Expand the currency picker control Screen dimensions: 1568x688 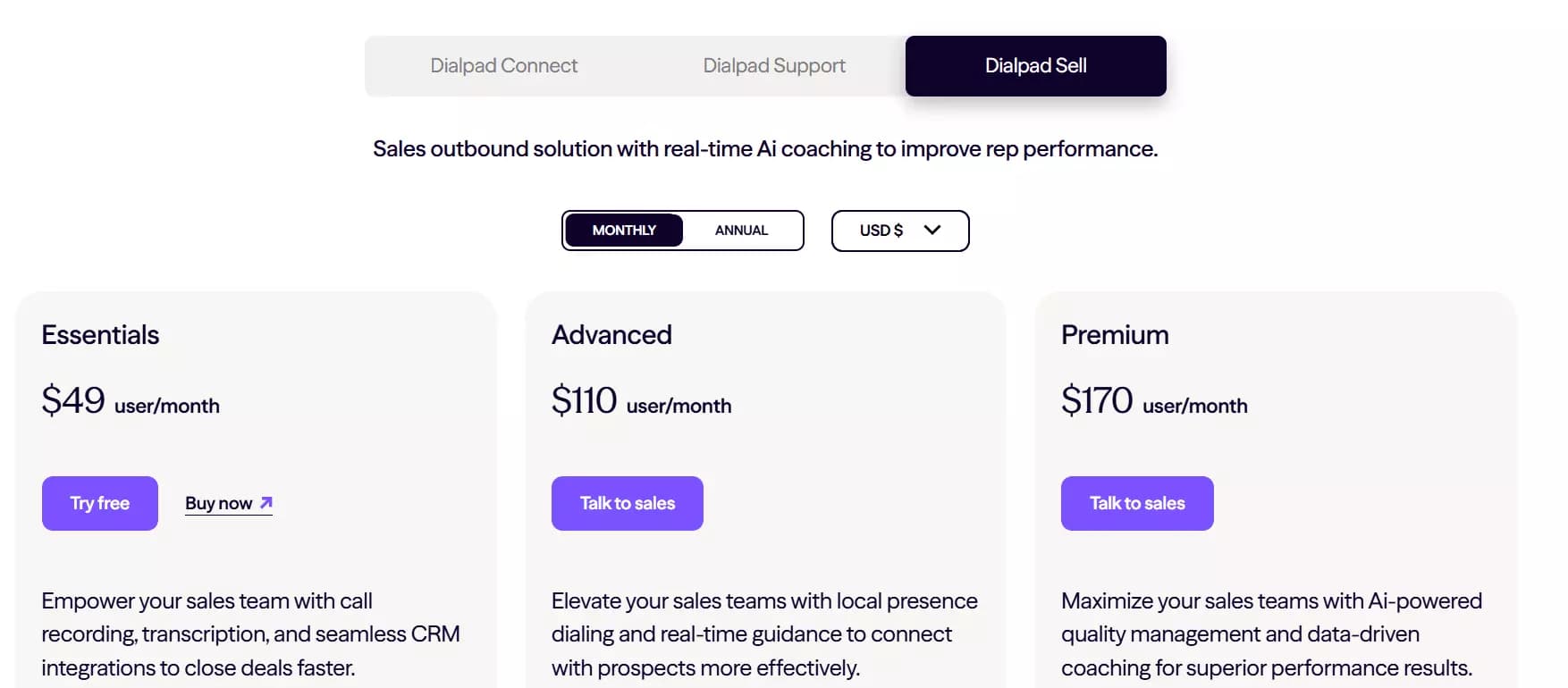pyautogui.click(x=899, y=230)
